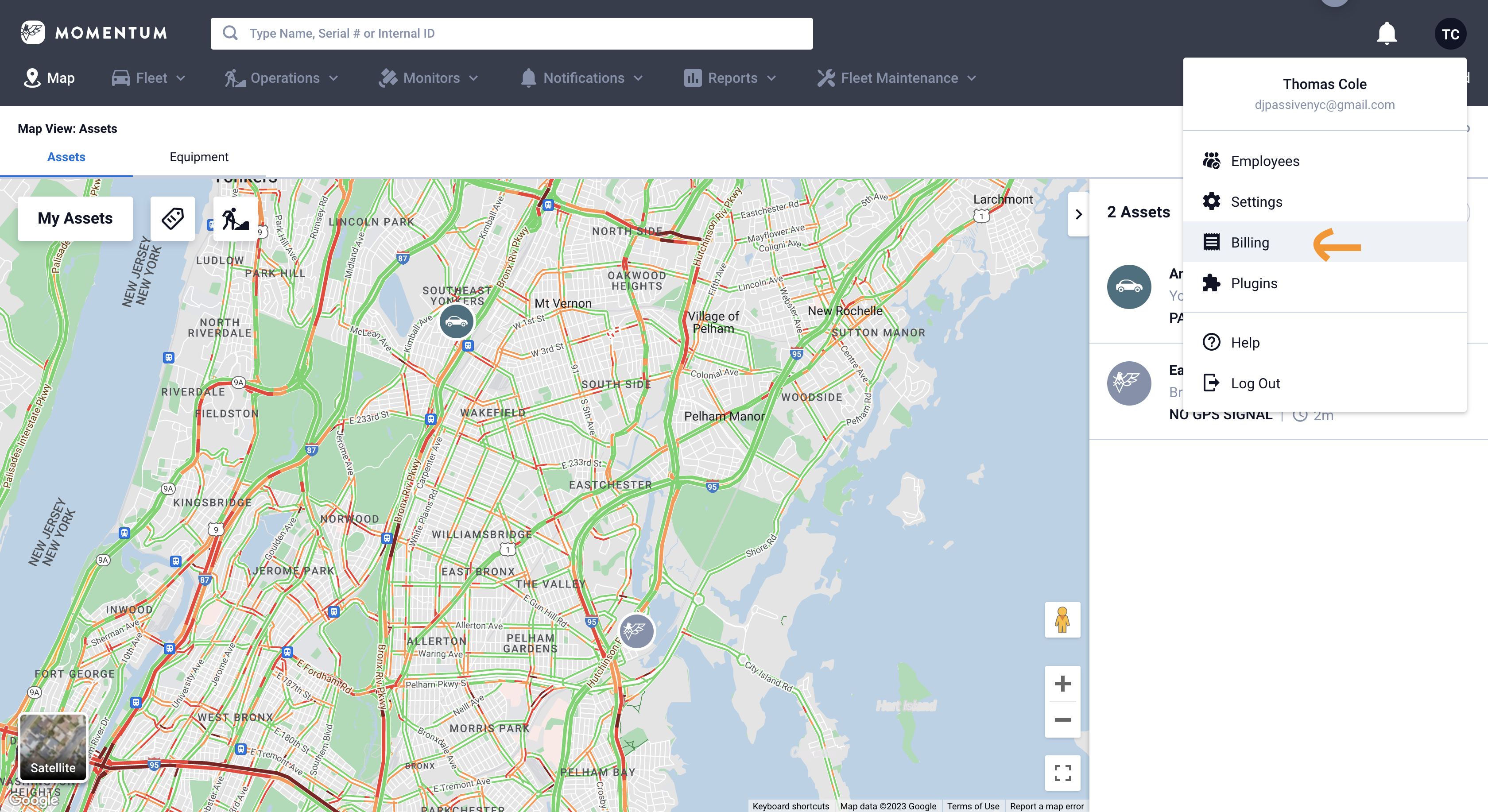Open the TC user avatar menu
1488x812 pixels.
tap(1450, 34)
